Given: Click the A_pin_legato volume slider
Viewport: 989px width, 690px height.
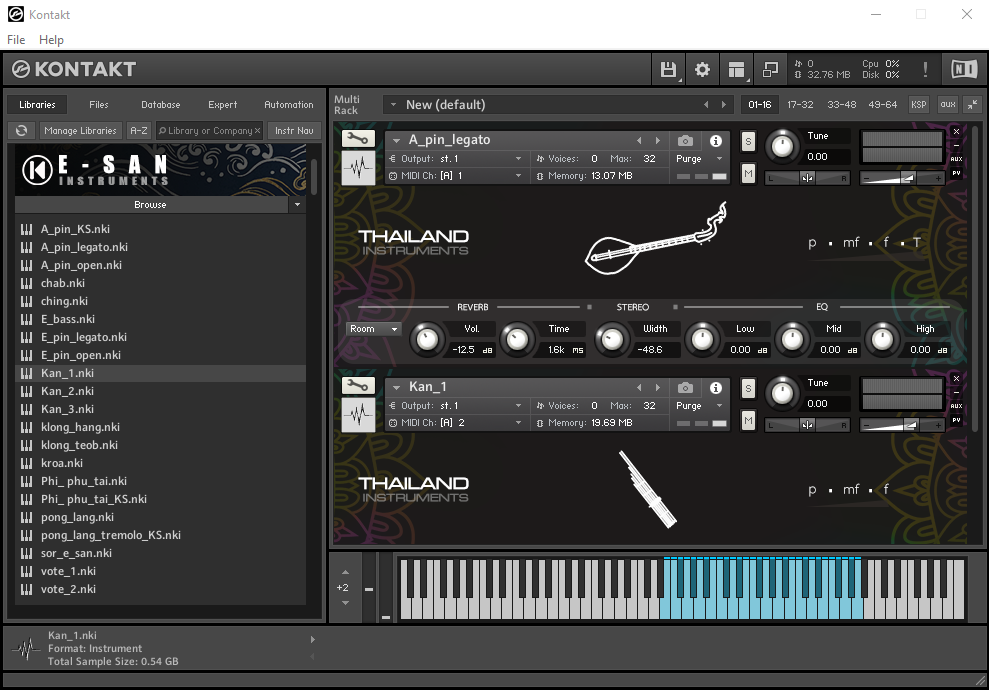Looking at the screenshot, I should (x=902, y=178).
